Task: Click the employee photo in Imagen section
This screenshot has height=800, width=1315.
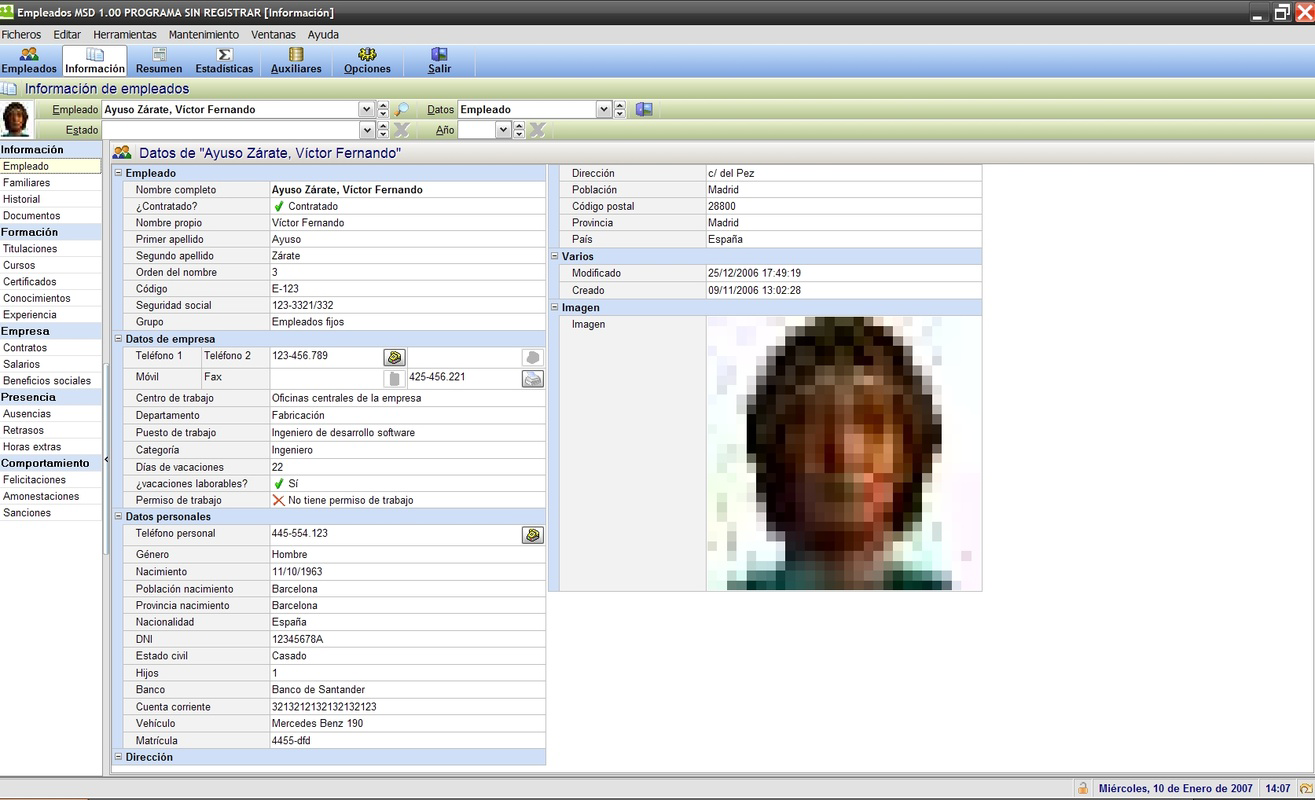Action: pos(844,453)
